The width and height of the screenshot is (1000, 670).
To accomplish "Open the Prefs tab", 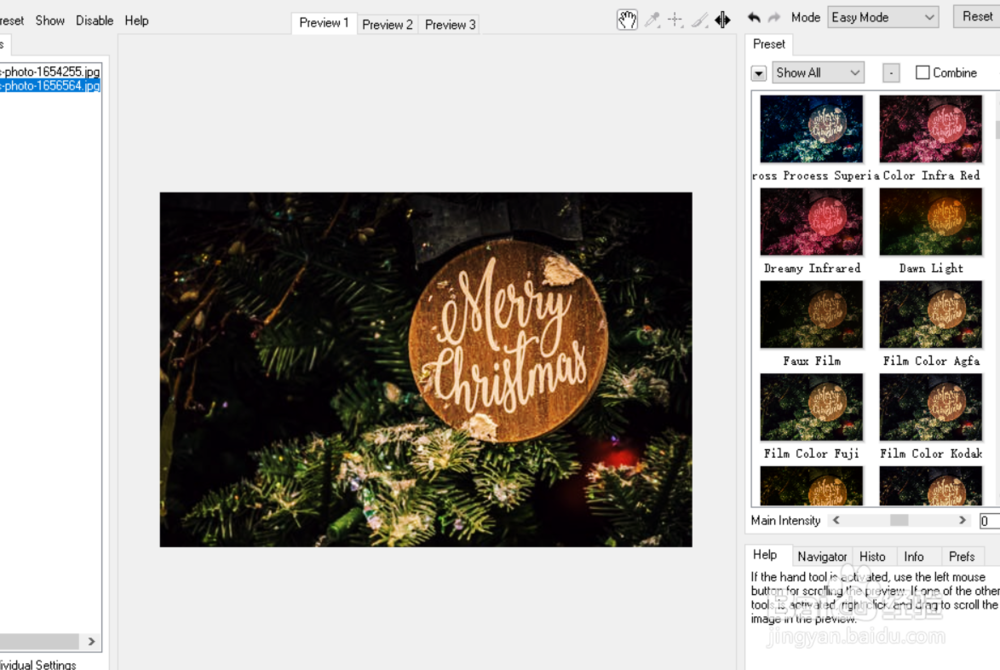I will pyautogui.click(x=961, y=557).
